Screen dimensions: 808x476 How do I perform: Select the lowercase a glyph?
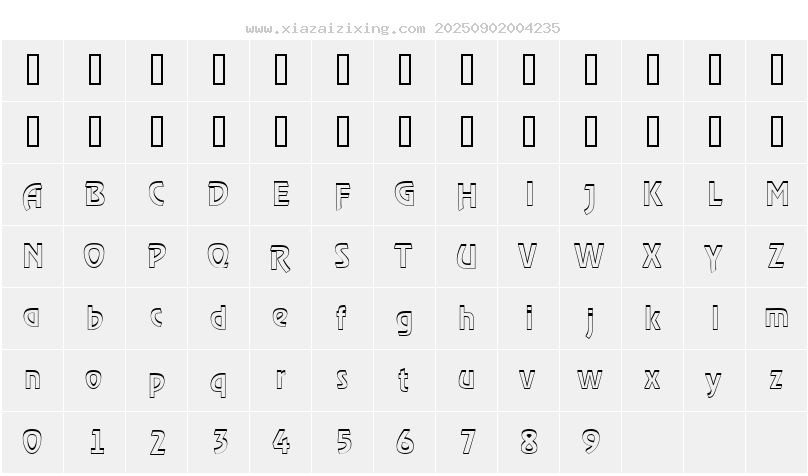[x=31, y=317]
